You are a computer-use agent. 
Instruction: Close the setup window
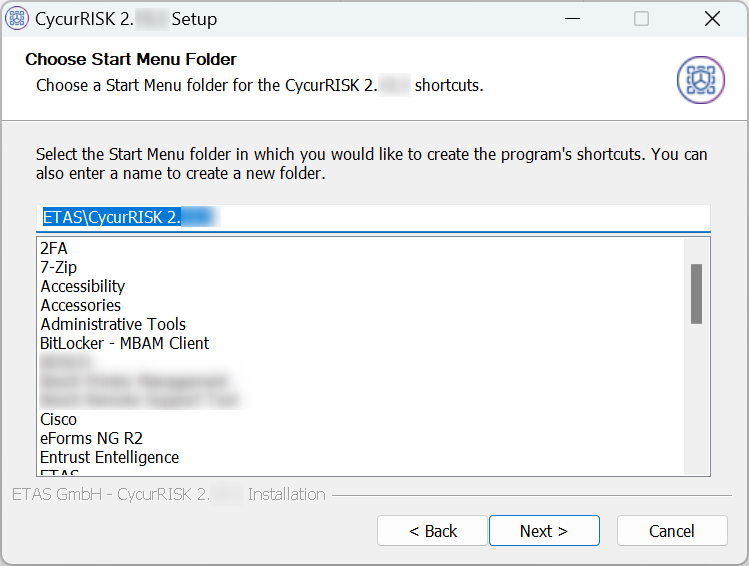point(712,18)
